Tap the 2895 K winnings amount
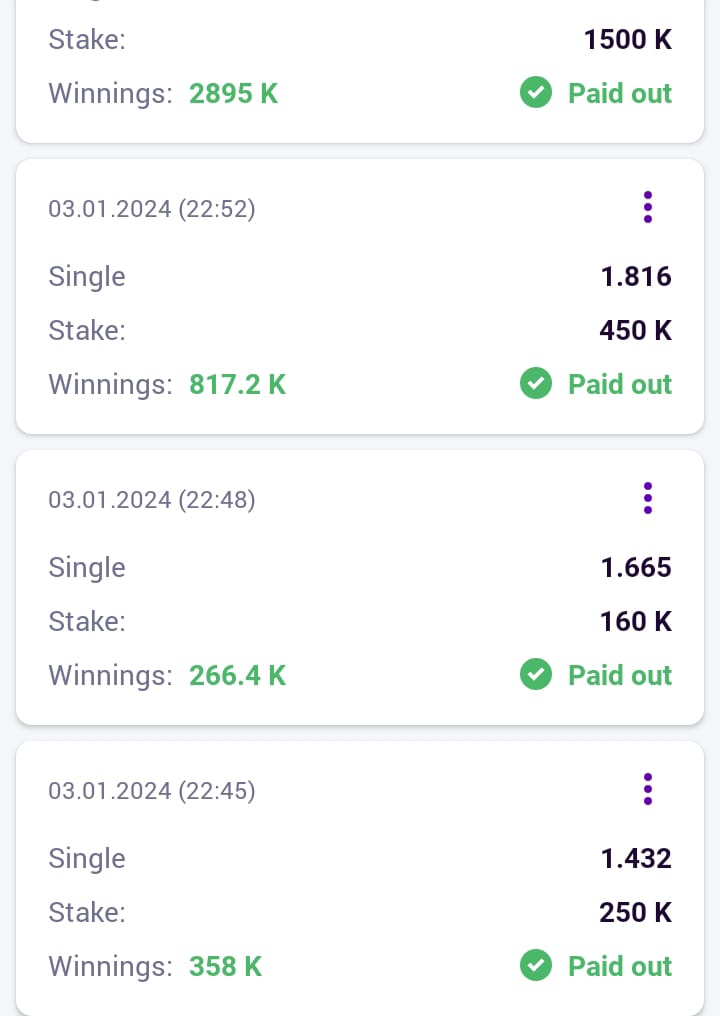This screenshot has width=720, height=1016. click(x=234, y=94)
